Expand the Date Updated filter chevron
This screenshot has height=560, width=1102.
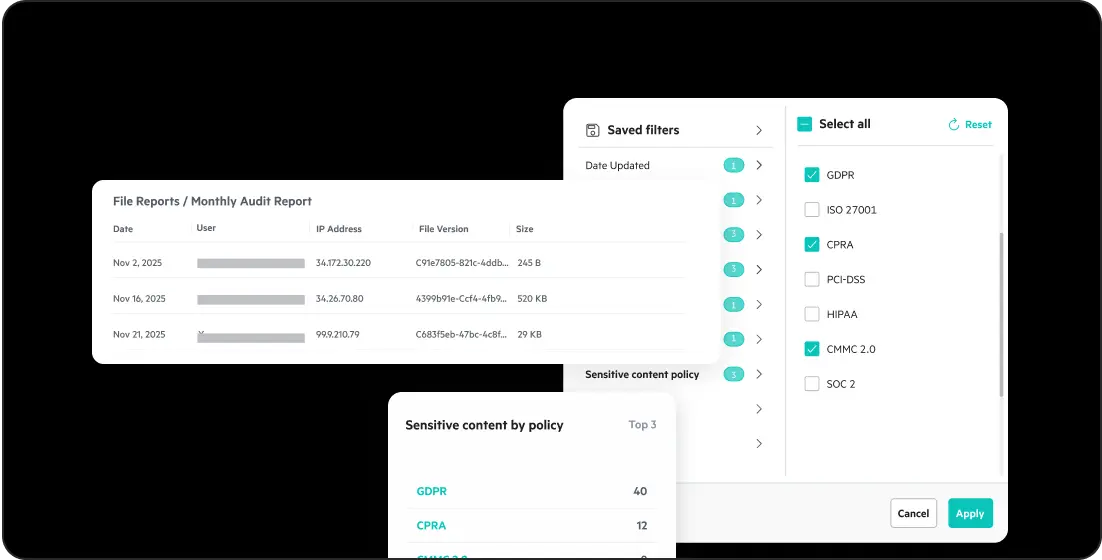pos(759,165)
